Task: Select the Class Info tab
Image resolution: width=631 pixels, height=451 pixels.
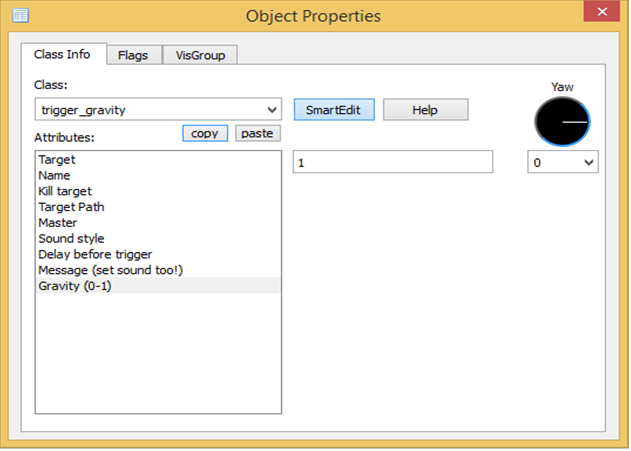Action: (x=62, y=54)
